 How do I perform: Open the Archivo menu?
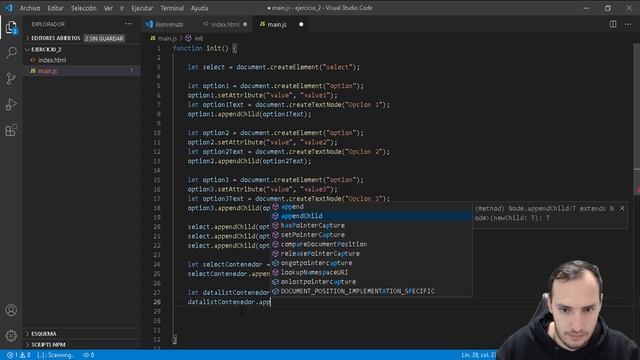(x=30, y=8)
